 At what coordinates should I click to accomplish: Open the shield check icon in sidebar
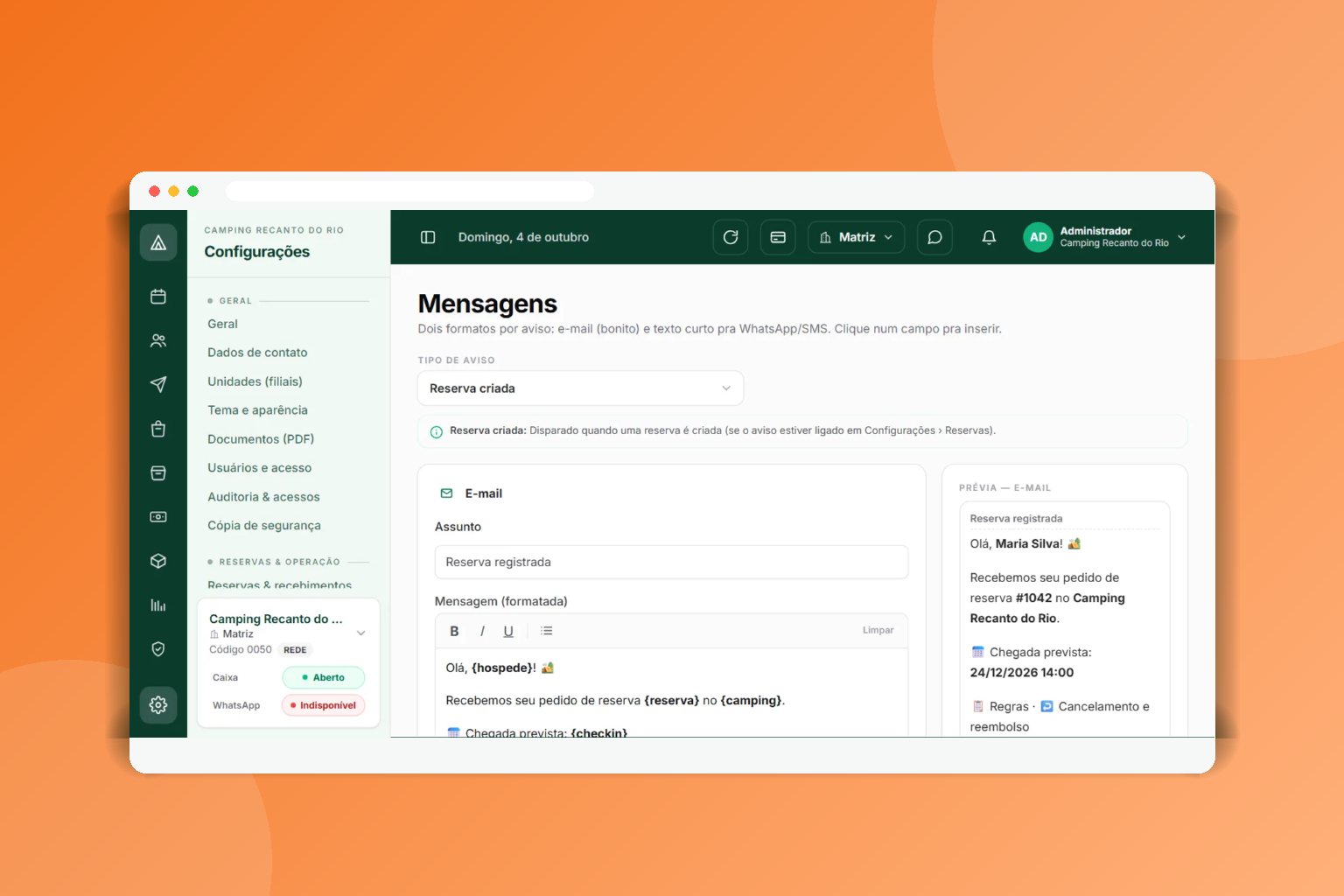(x=158, y=649)
